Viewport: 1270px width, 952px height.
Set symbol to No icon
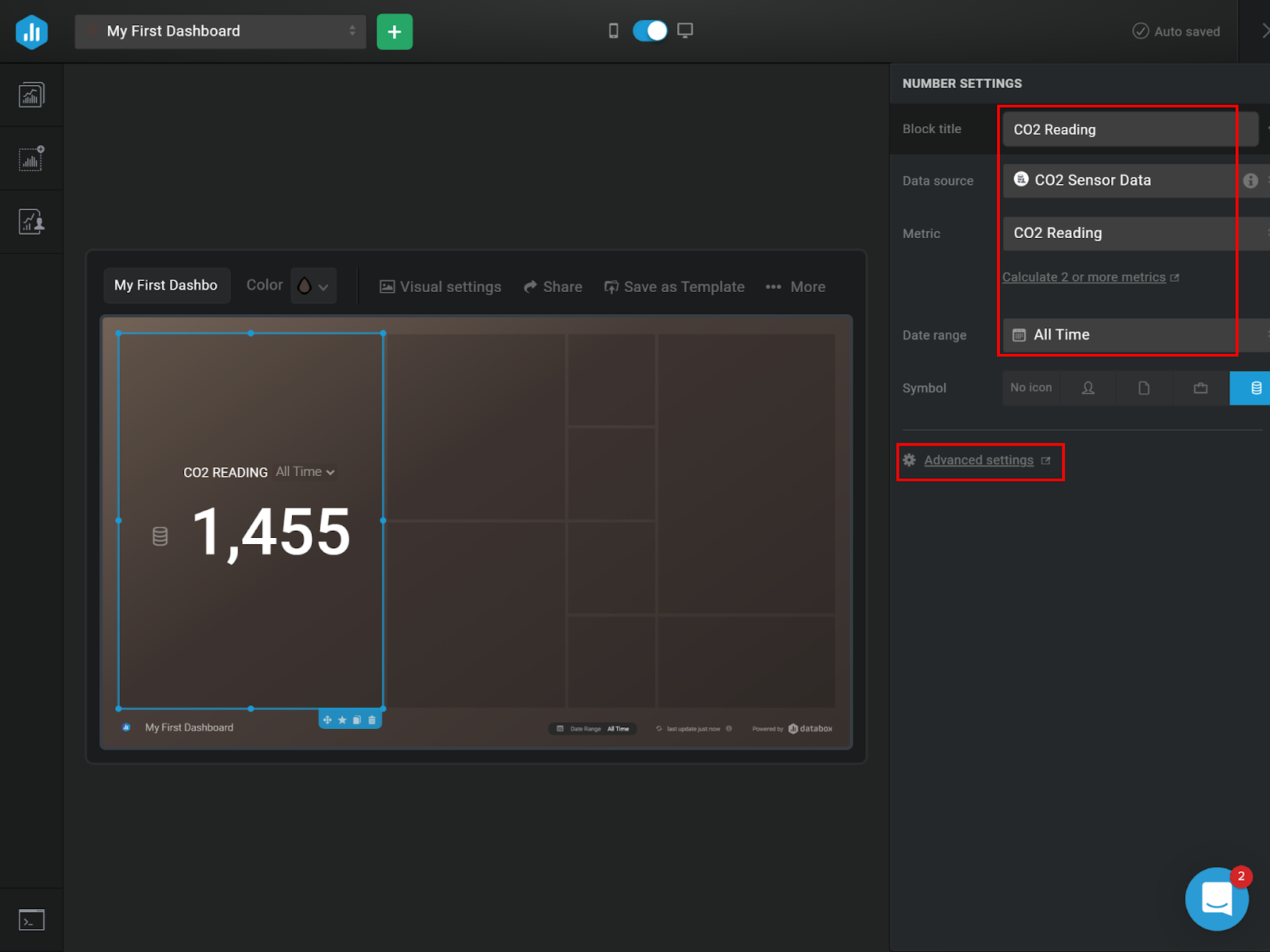click(1030, 388)
